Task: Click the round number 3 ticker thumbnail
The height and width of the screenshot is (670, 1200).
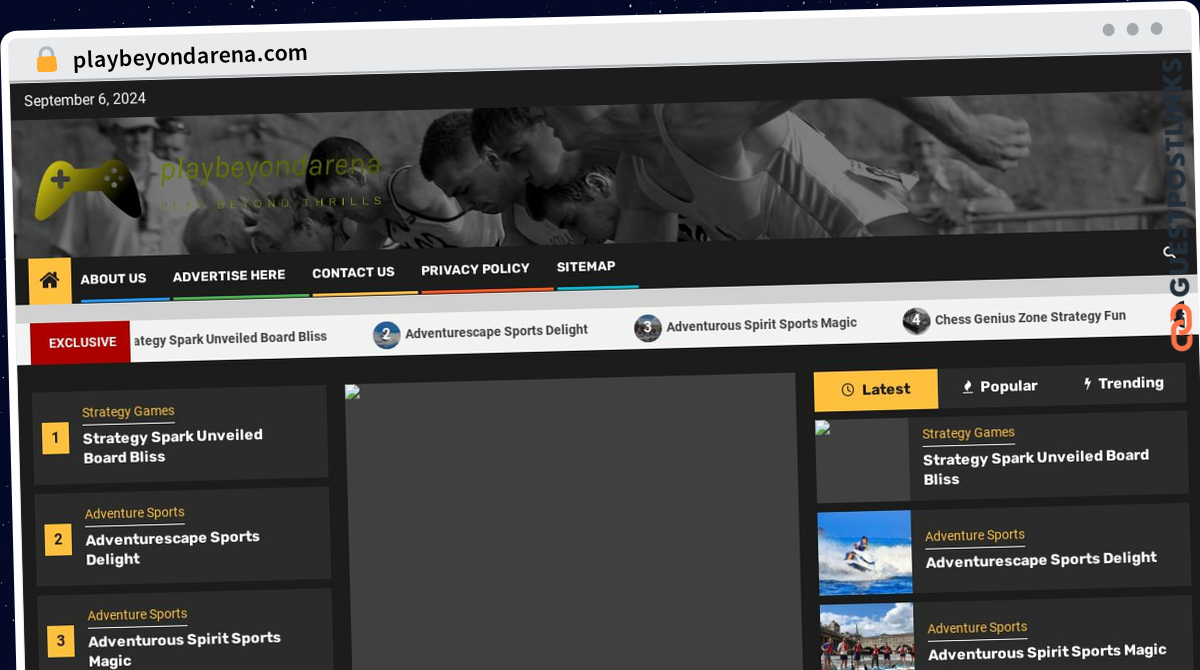Action: coord(648,327)
